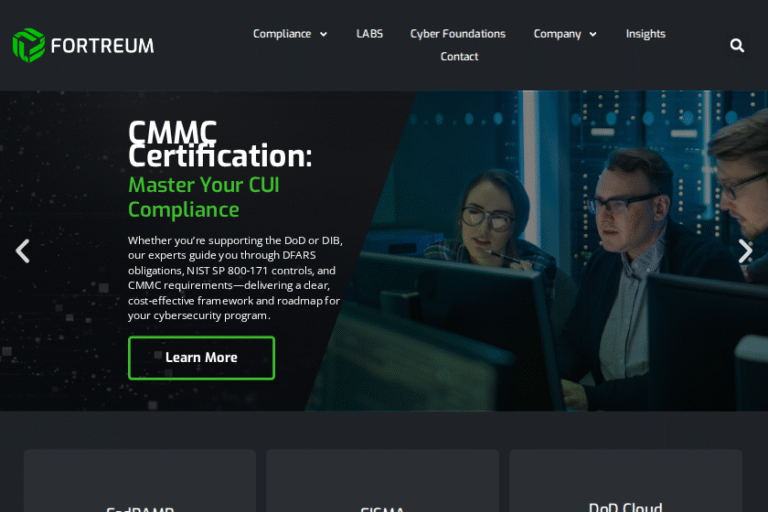The image size is (768, 512).
Task: Click the green Fortreum hexagon logo icon
Action: pos(28,45)
